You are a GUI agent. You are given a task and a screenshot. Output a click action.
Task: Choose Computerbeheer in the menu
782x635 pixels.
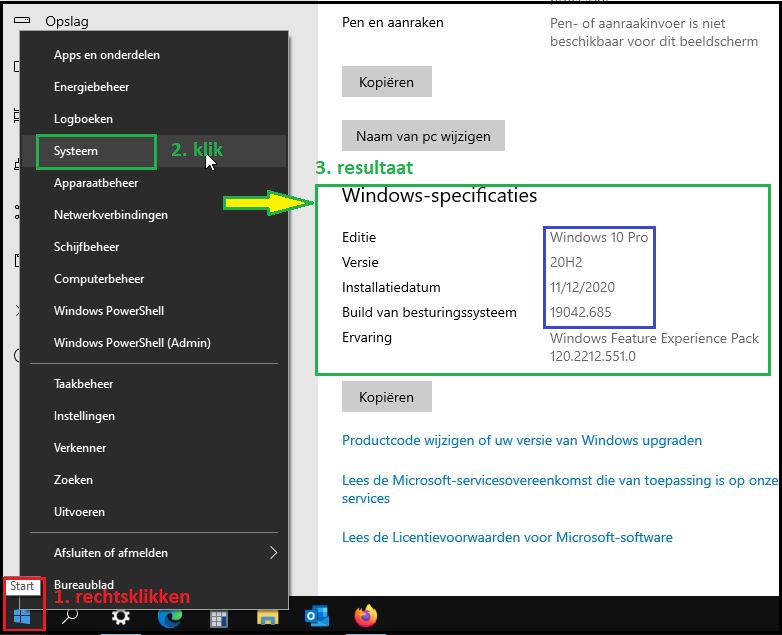tap(154, 278)
